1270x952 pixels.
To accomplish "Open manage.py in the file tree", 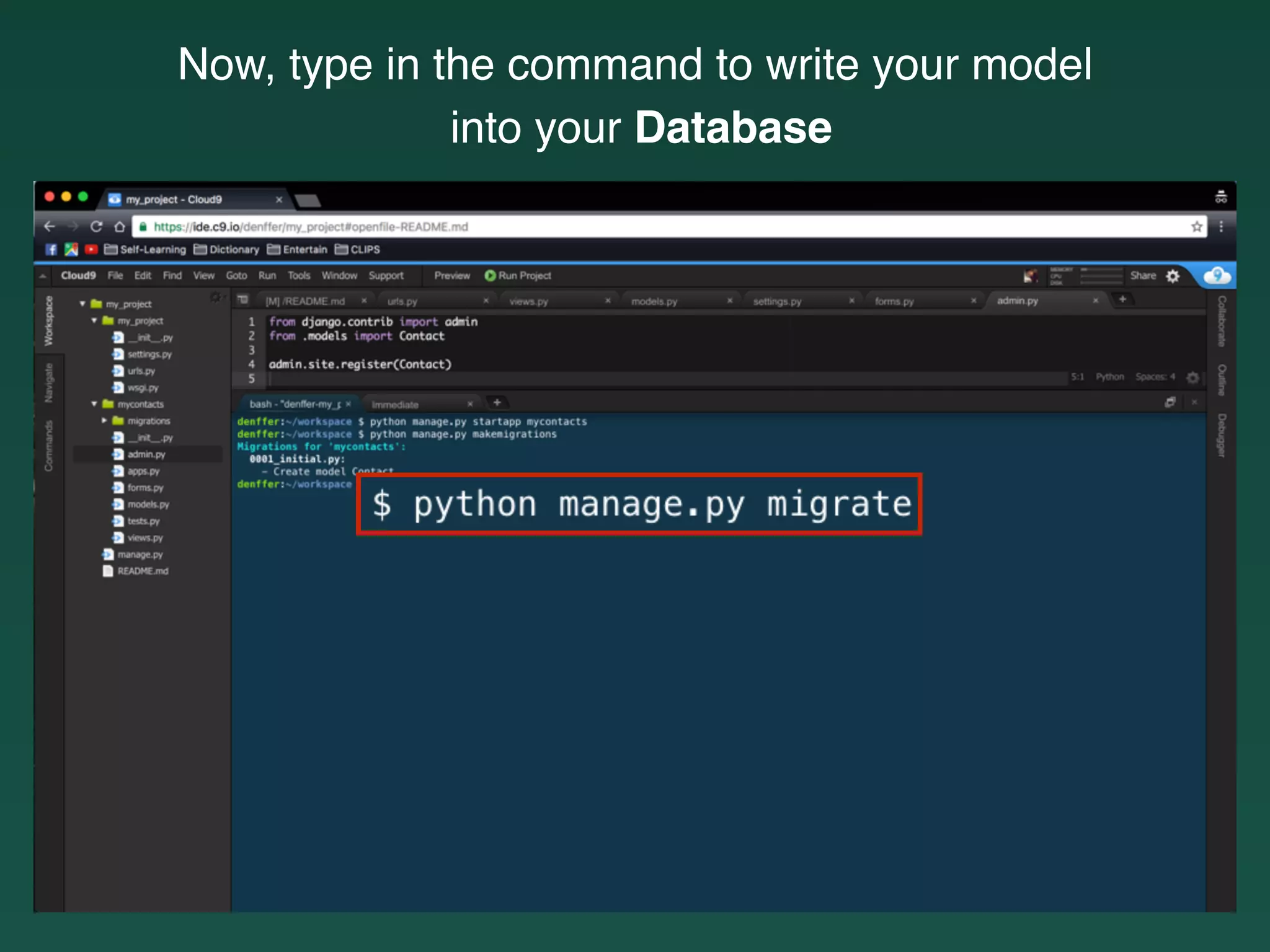I will point(140,555).
